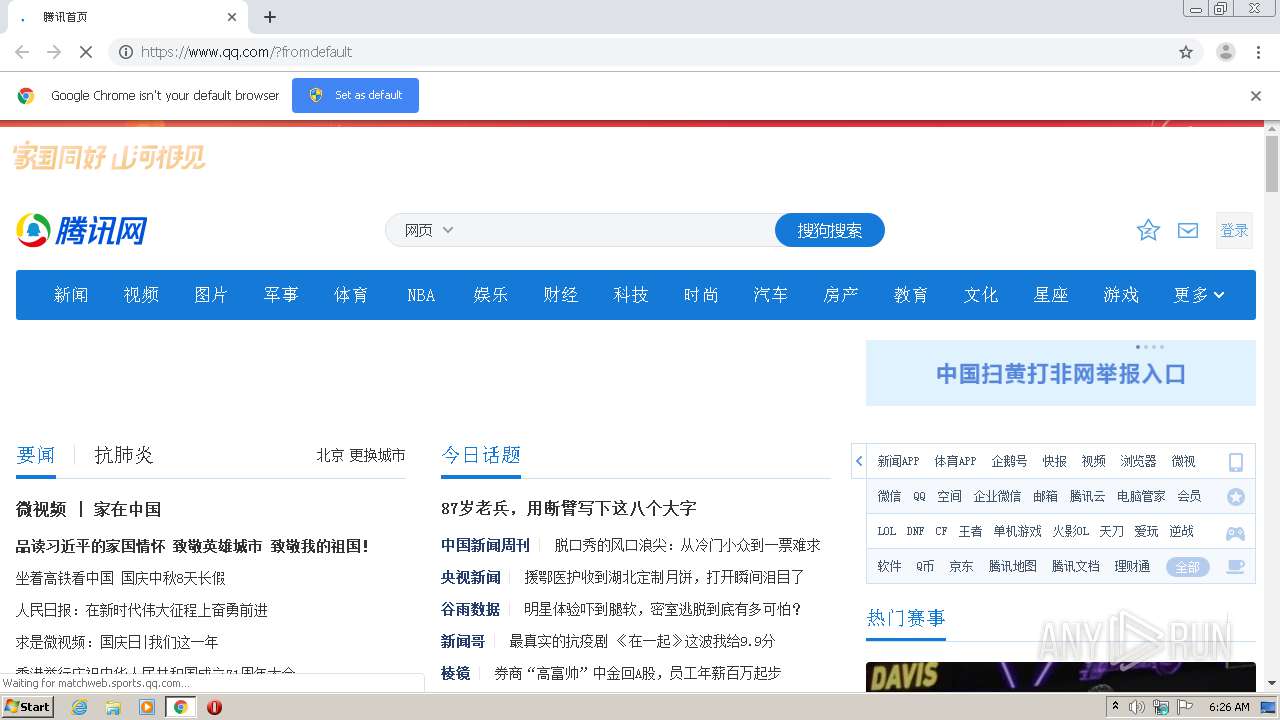Viewport: 1280px width, 720px height.
Task: Open the media player taskbar icon
Action: pyautogui.click(x=147, y=707)
